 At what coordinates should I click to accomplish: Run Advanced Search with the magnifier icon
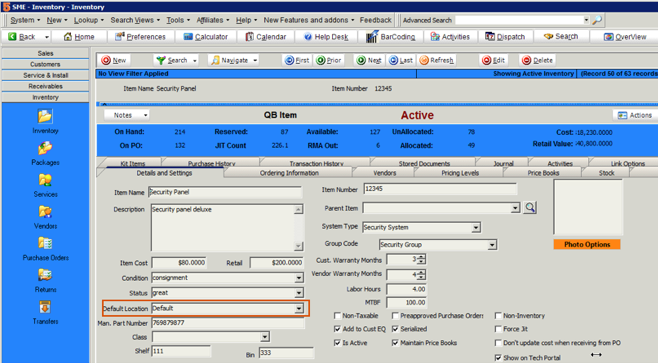point(597,20)
